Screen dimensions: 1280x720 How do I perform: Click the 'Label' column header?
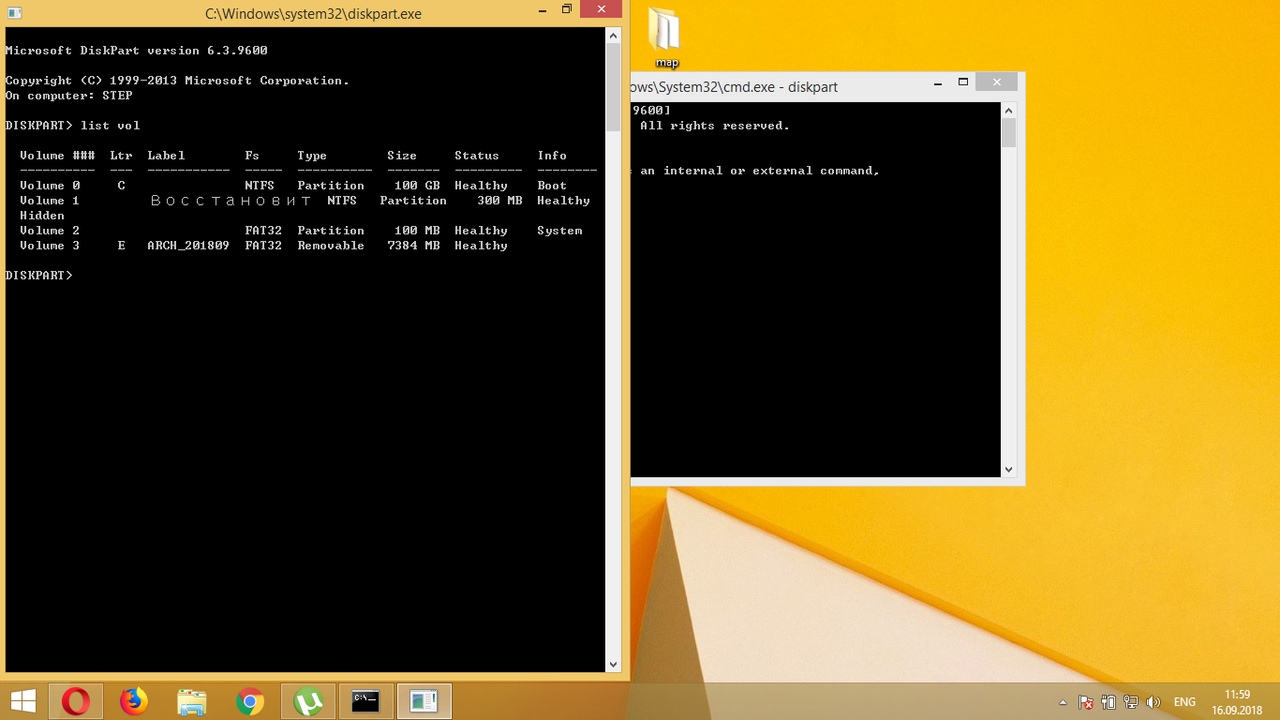coord(166,155)
